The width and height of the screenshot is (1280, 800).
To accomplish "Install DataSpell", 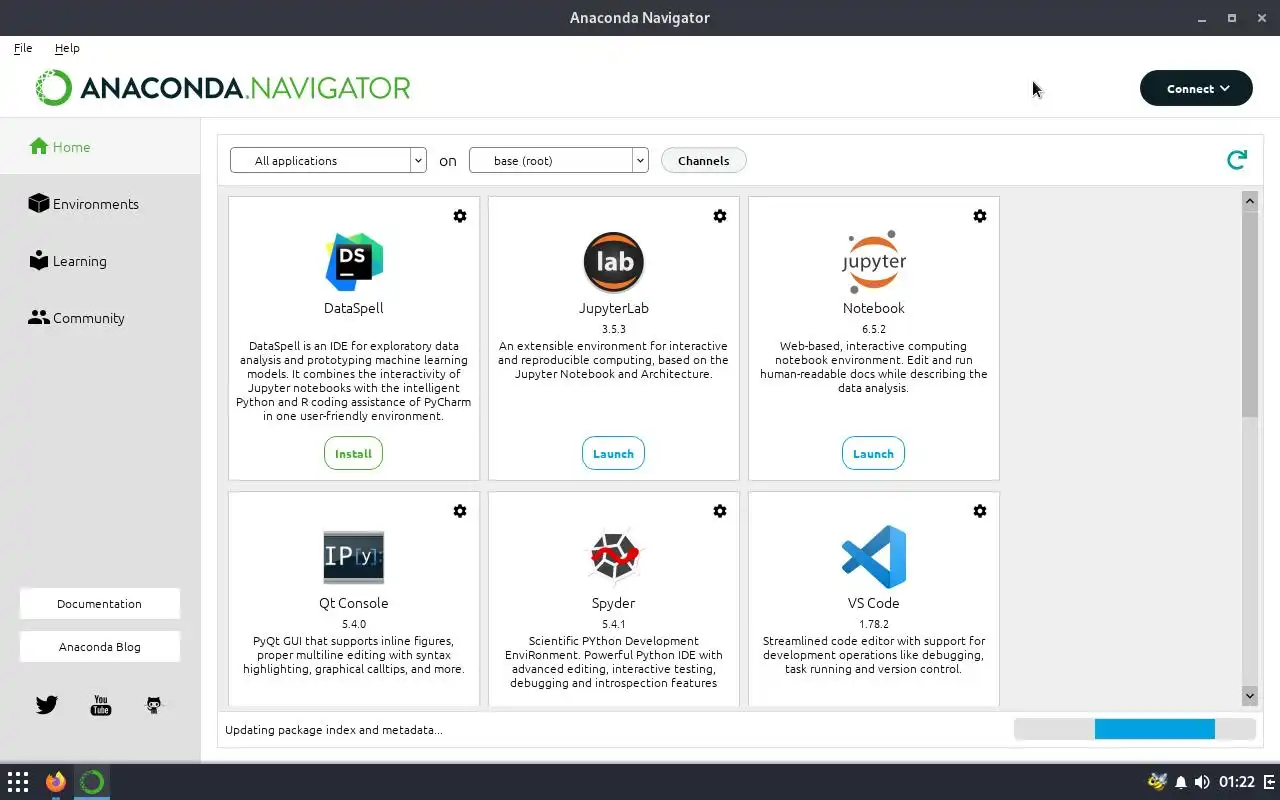I will pyautogui.click(x=353, y=453).
